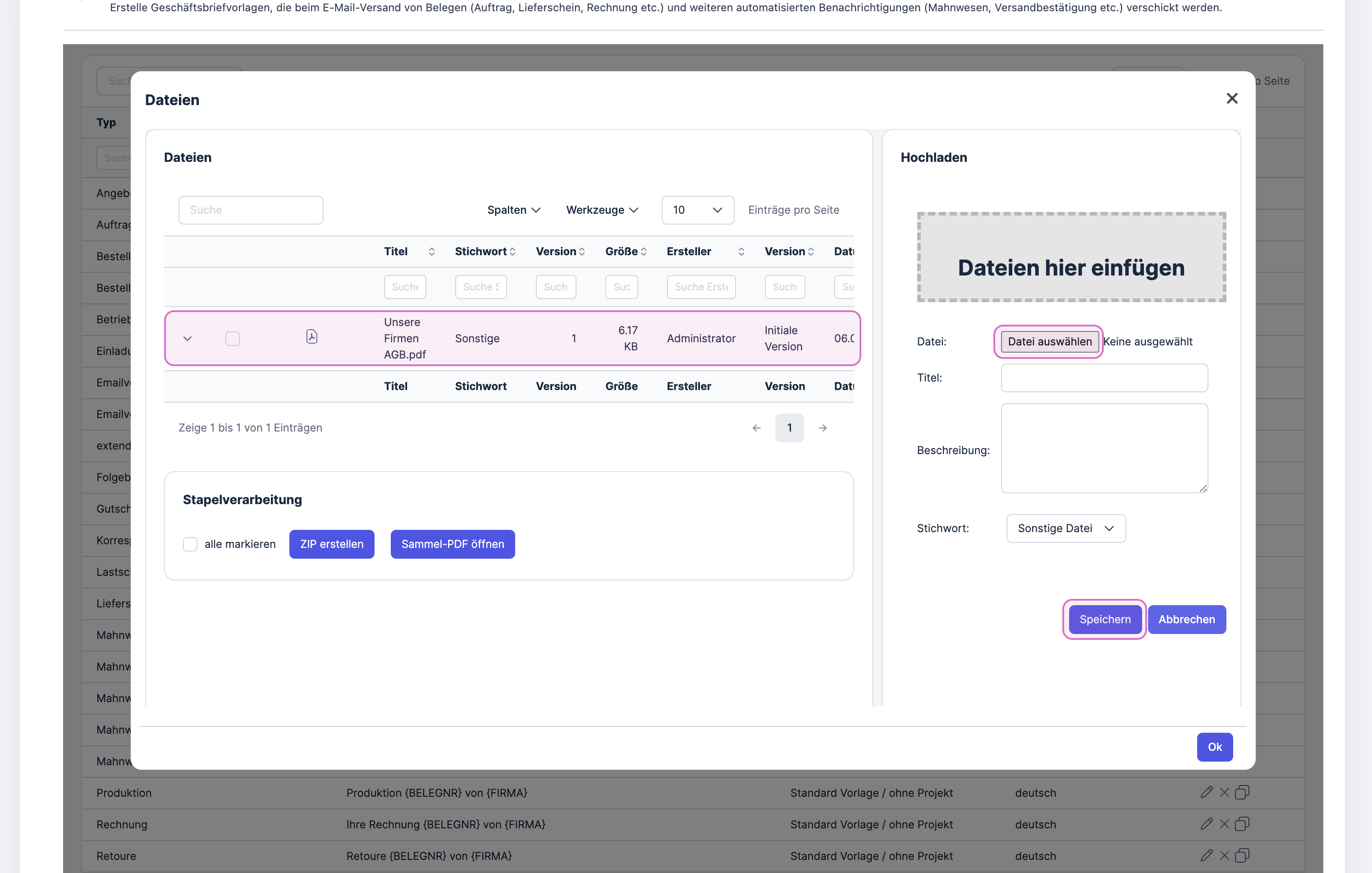Click the ZIP erstellen button
The height and width of the screenshot is (873, 1372).
332,544
